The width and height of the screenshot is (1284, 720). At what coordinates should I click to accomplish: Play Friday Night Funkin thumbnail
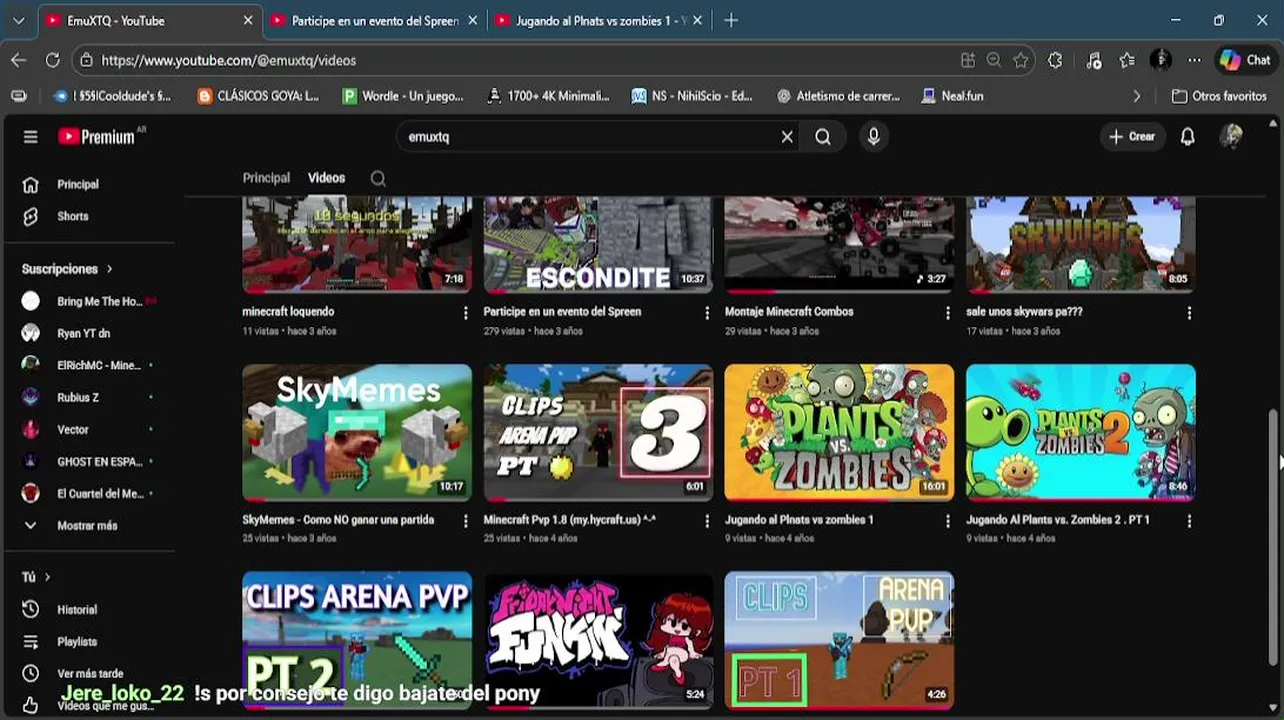coord(598,640)
